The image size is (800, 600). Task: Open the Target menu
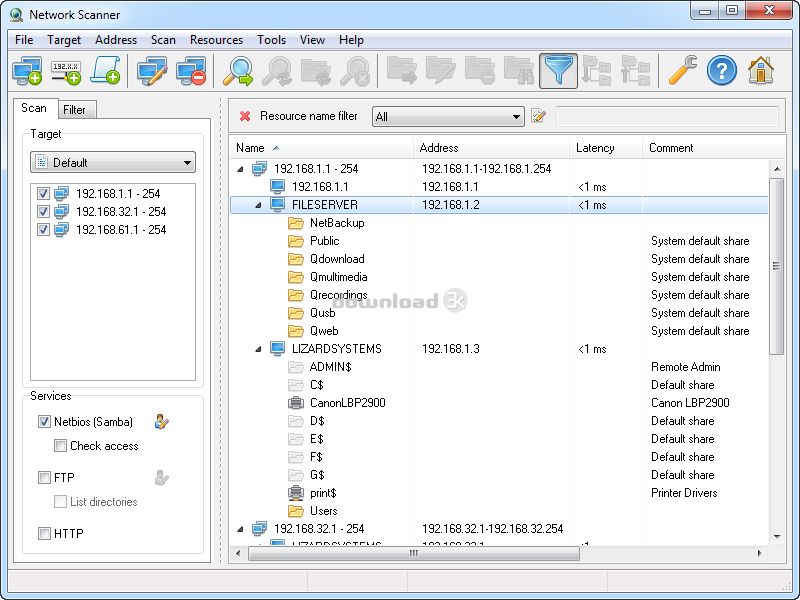pyautogui.click(x=64, y=40)
